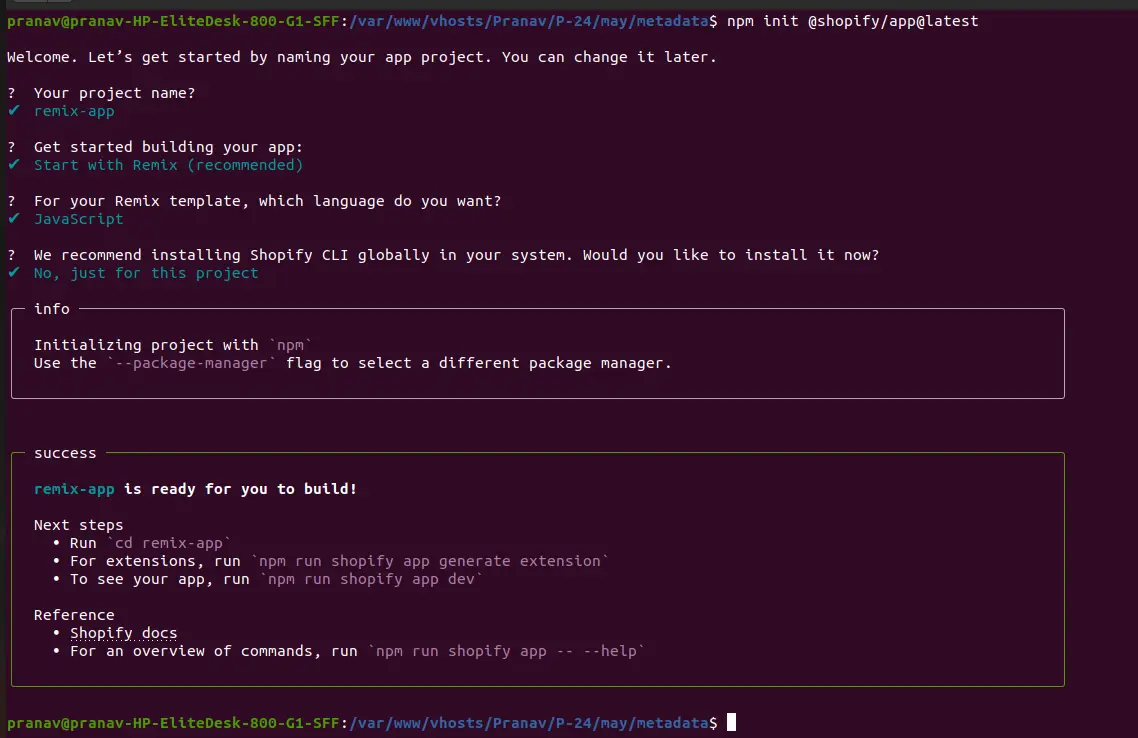The width and height of the screenshot is (1138, 738).
Task: Click the welcome message line
Action: click(361, 57)
